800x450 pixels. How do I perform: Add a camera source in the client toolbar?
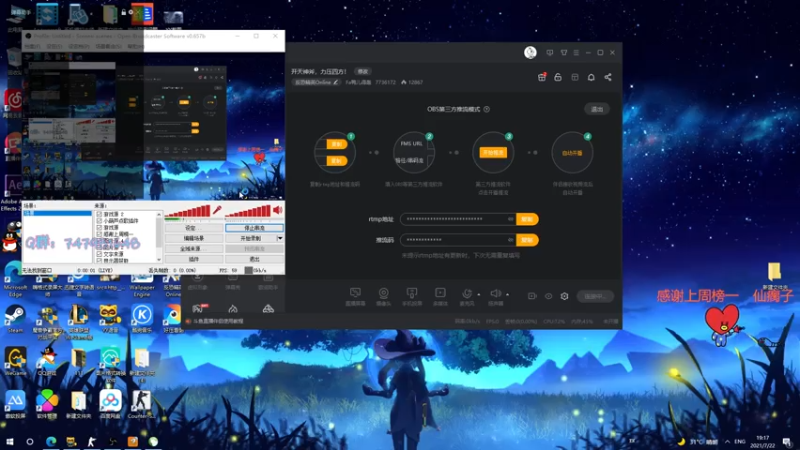pyautogui.click(x=383, y=296)
